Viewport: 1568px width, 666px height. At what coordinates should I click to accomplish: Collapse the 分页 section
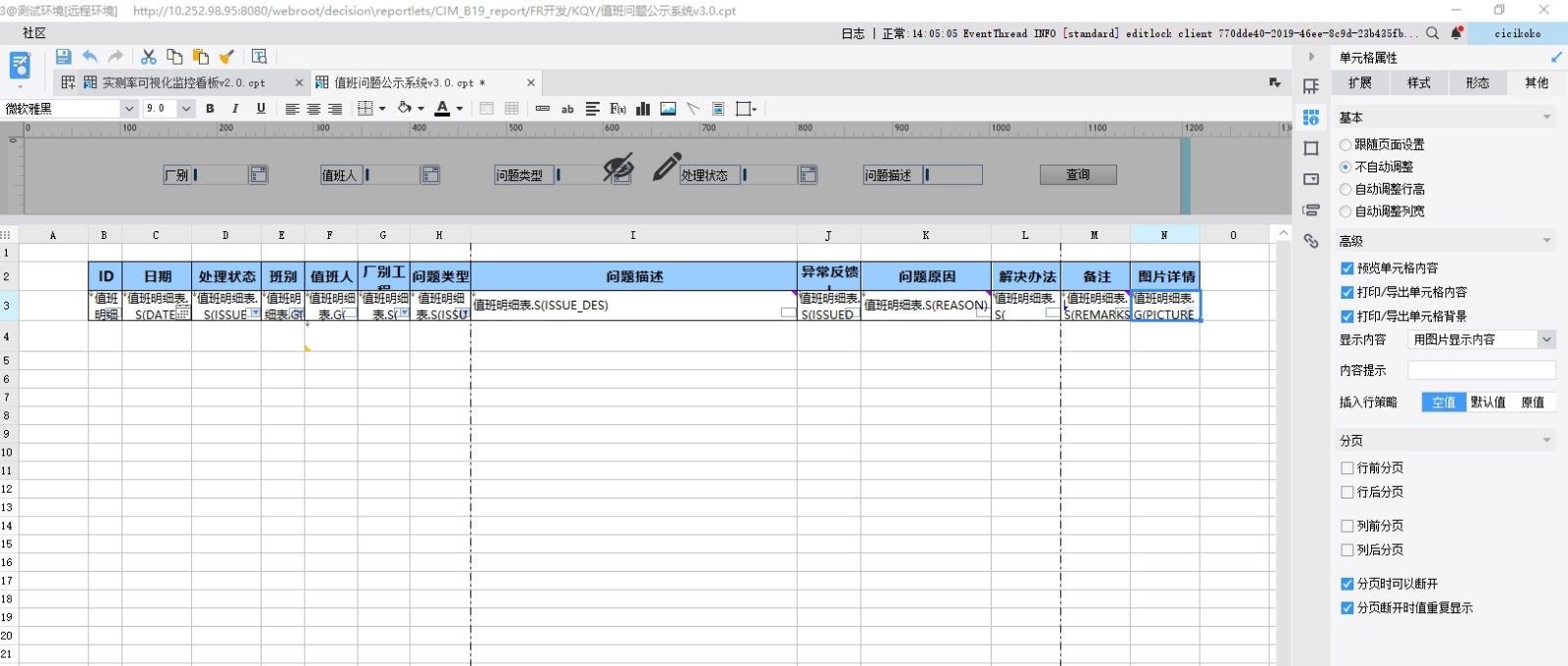pyautogui.click(x=1546, y=441)
